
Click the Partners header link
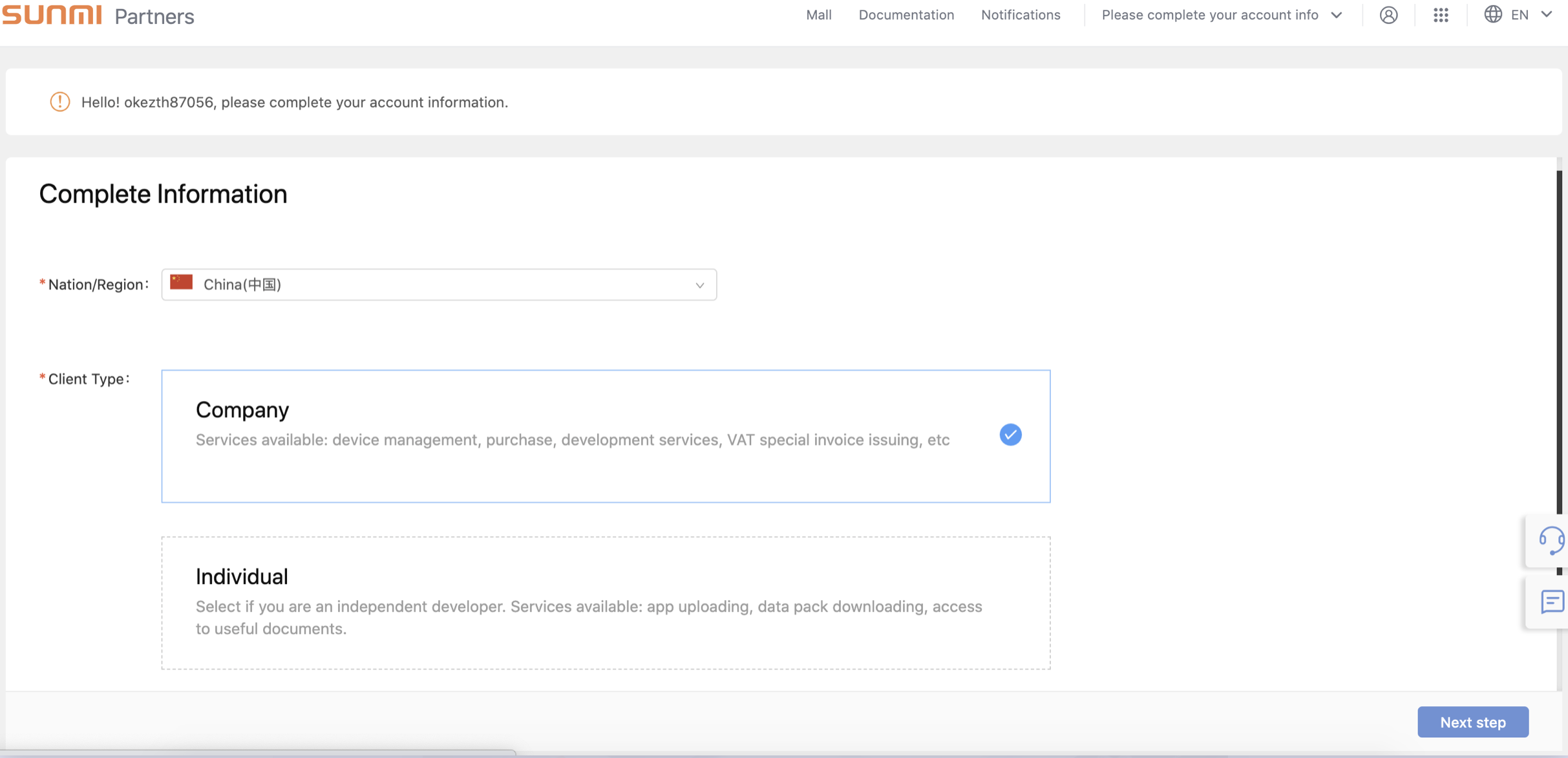point(154,16)
